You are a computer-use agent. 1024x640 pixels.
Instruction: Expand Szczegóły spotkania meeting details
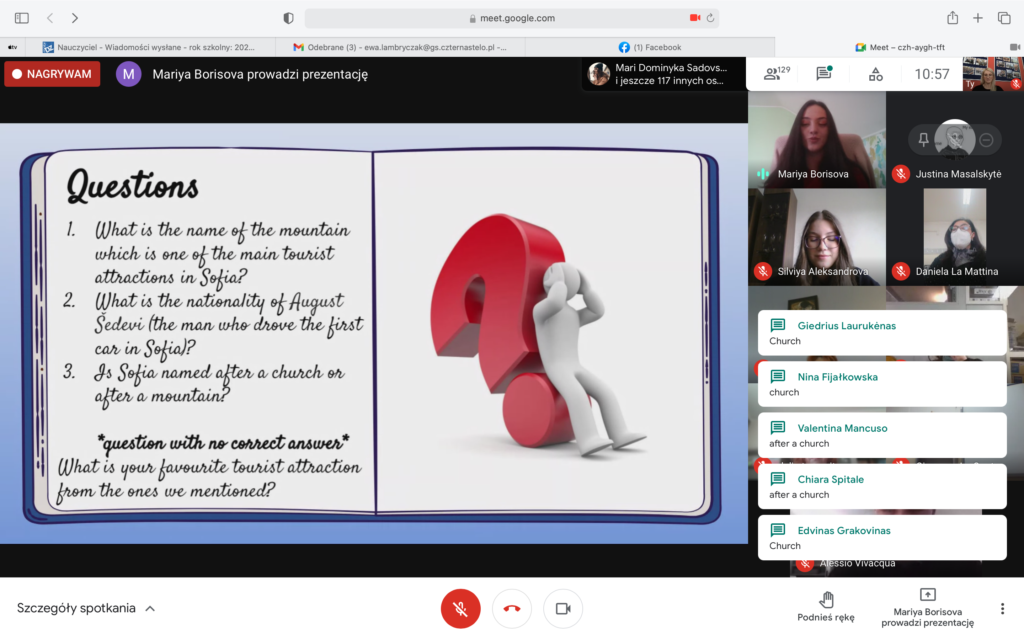pyautogui.click(x=86, y=608)
